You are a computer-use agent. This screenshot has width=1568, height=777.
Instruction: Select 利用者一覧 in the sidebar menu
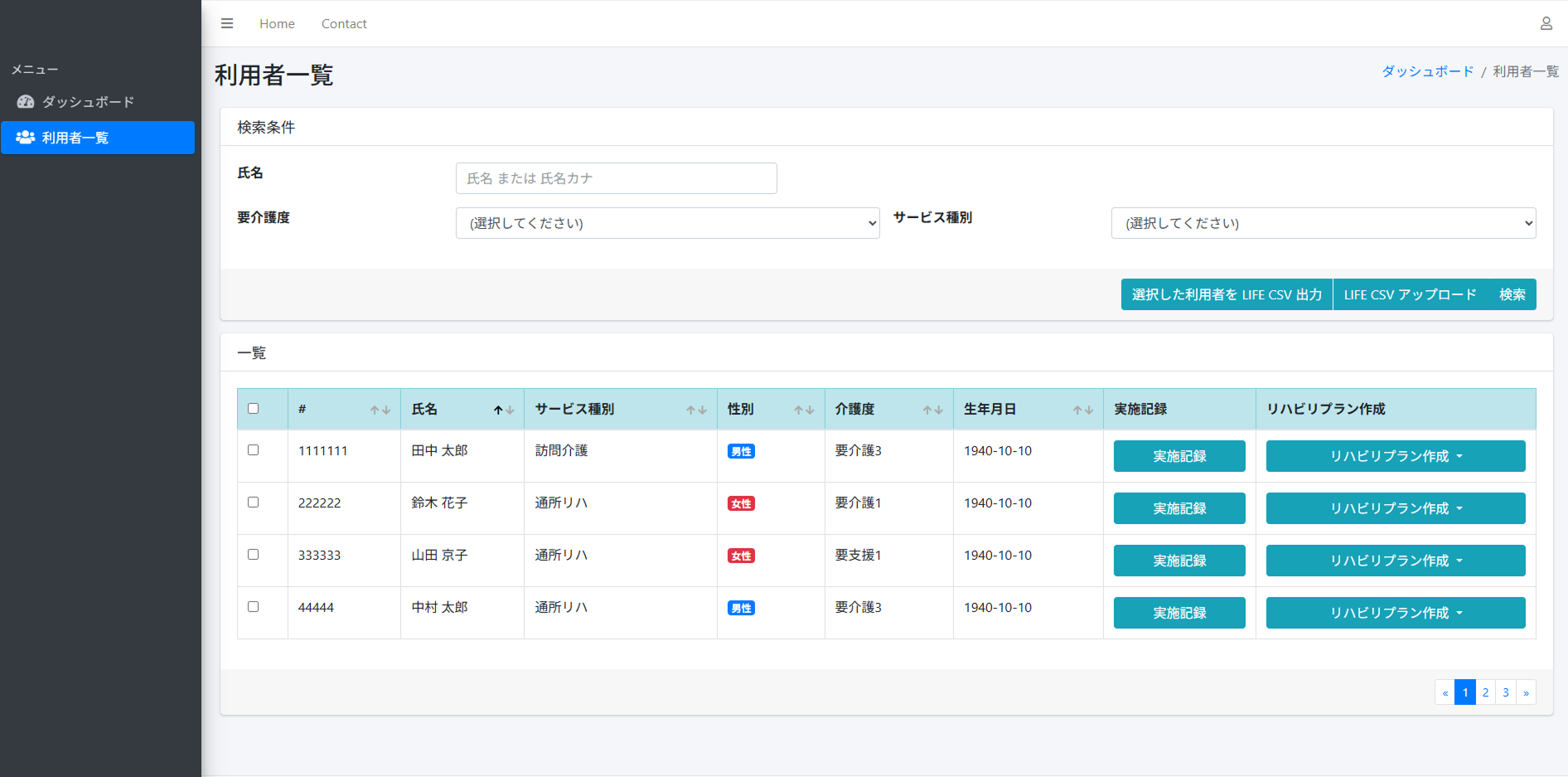(x=98, y=138)
